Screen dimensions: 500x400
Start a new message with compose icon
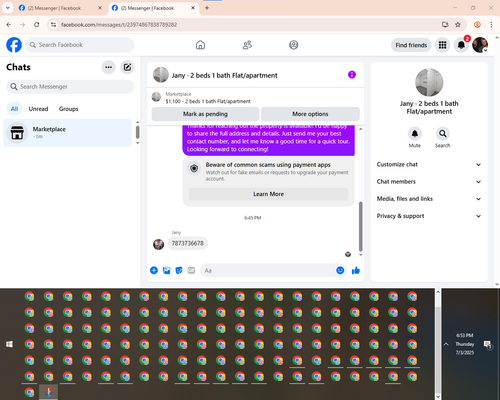[127, 67]
